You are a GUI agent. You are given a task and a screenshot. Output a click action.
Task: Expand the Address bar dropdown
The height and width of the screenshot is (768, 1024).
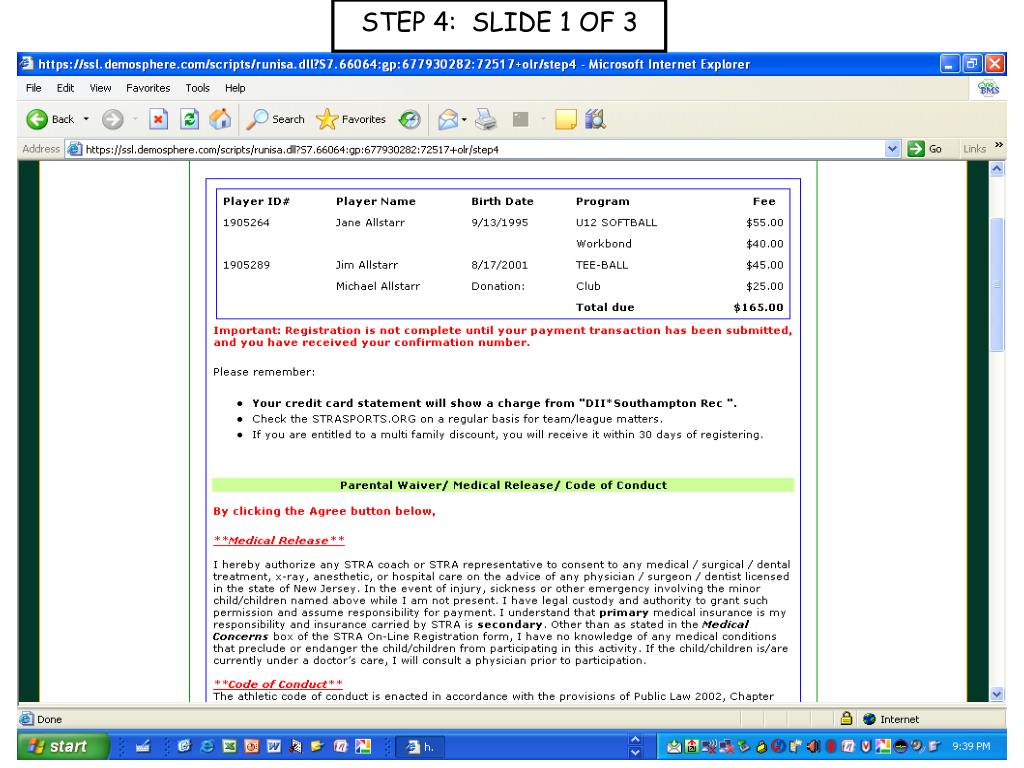pos(892,150)
